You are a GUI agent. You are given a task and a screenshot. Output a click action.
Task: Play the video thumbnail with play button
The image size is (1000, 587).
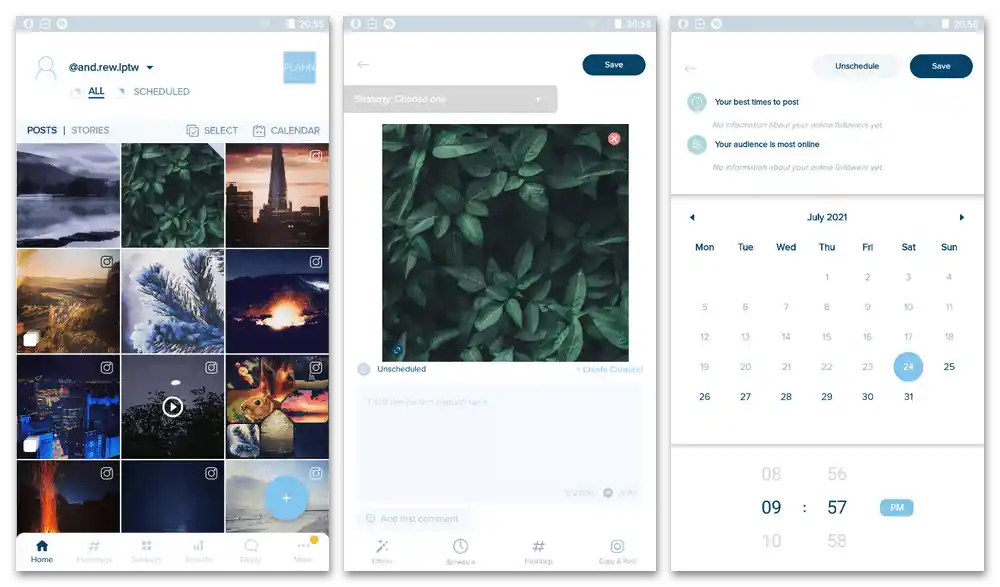tap(173, 407)
